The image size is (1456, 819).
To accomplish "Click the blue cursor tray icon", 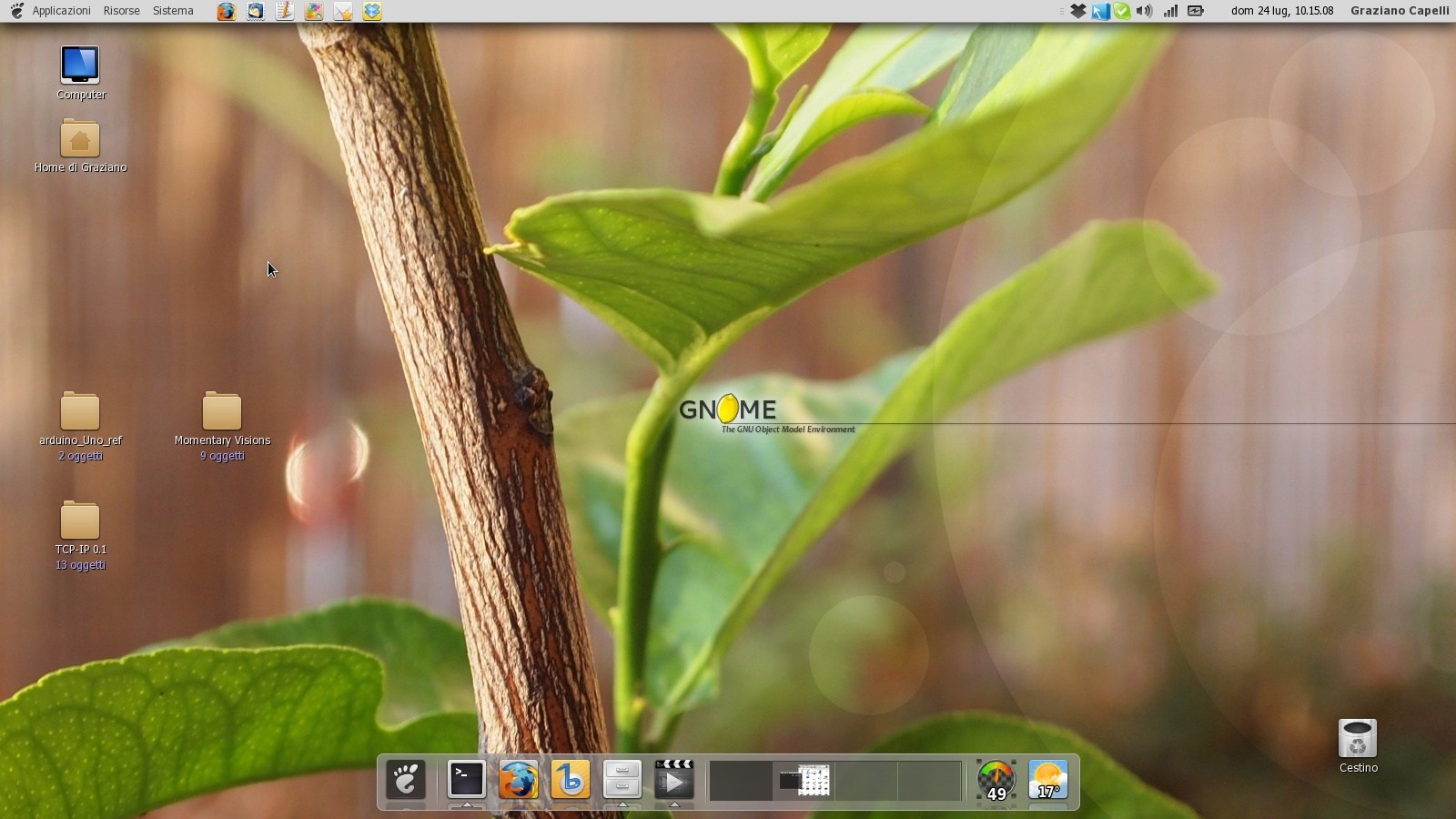I will 1100,11.
